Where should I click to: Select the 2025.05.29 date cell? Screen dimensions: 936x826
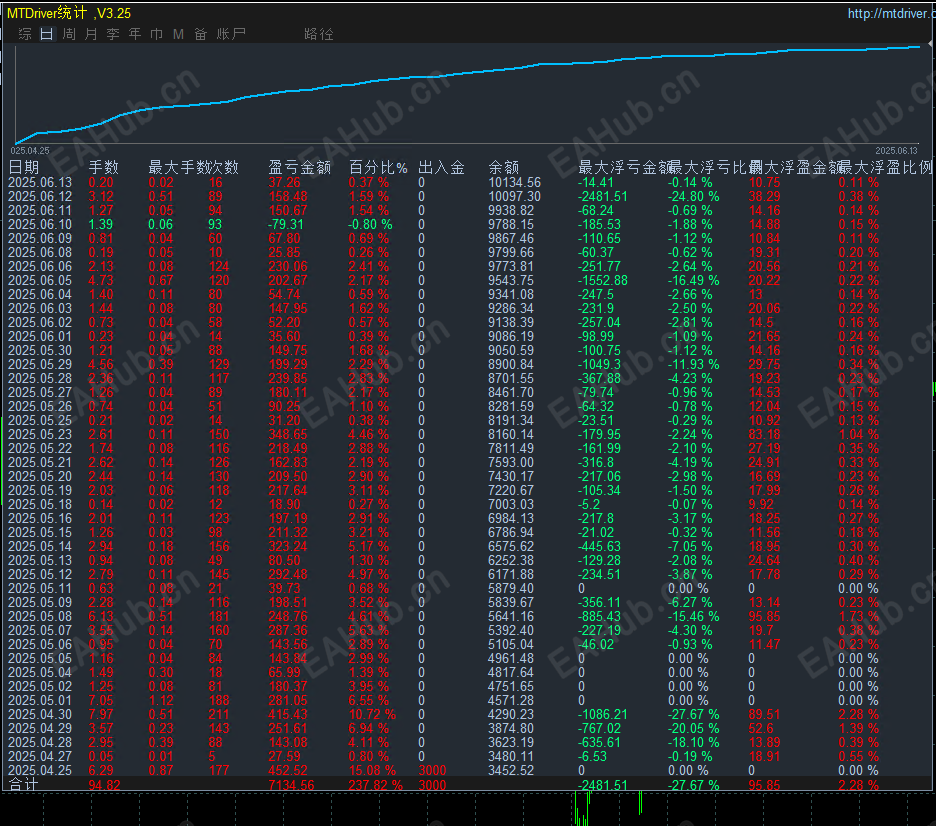click(x=40, y=364)
